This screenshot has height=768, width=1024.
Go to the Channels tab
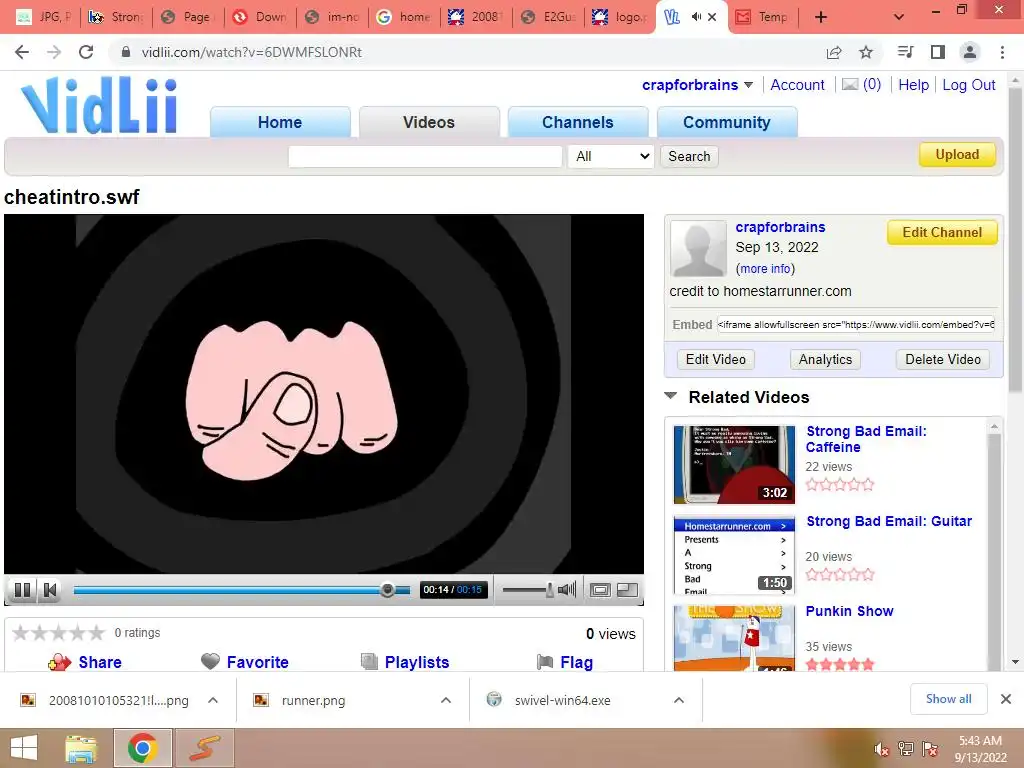pyautogui.click(x=578, y=122)
